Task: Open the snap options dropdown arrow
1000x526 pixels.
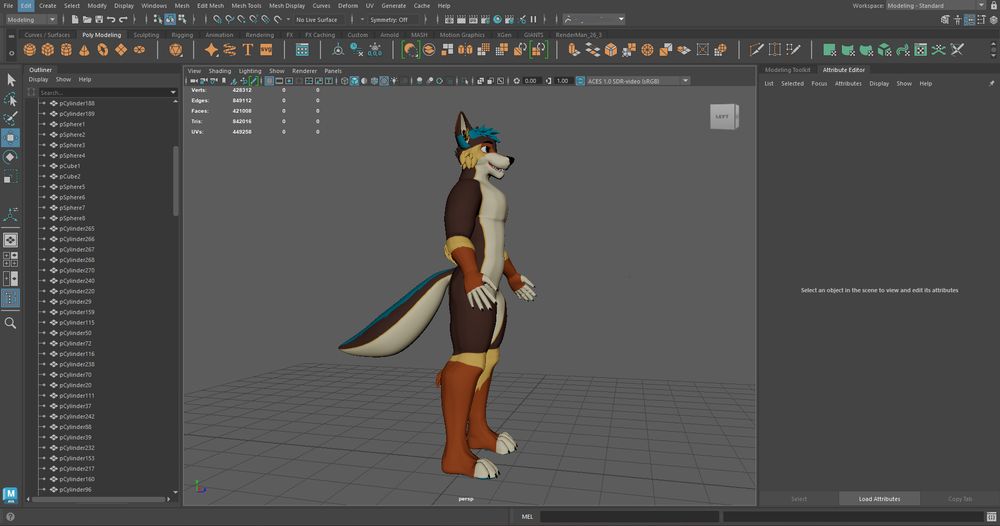Action: click(288, 20)
